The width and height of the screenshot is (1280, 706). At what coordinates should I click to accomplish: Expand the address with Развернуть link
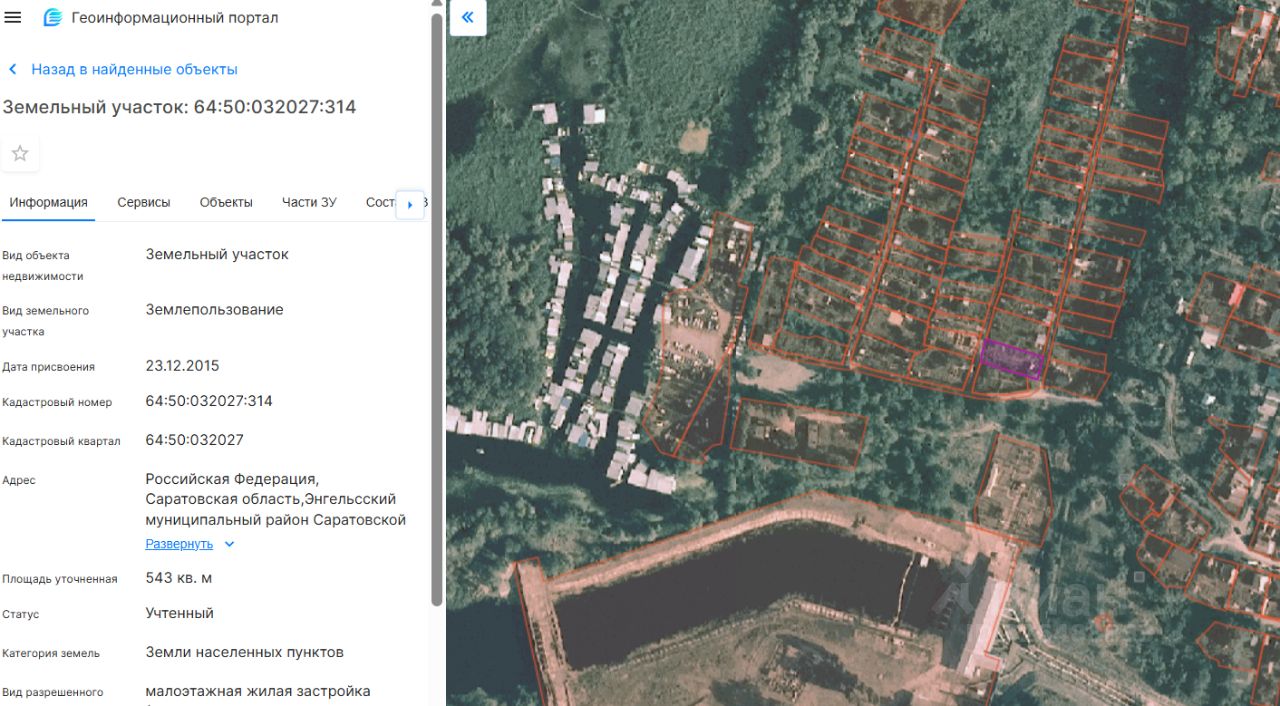point(179,544)
